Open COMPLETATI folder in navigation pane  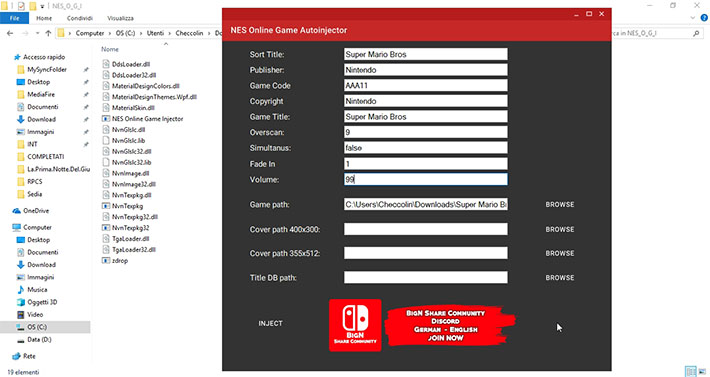[x=45, y=157]
